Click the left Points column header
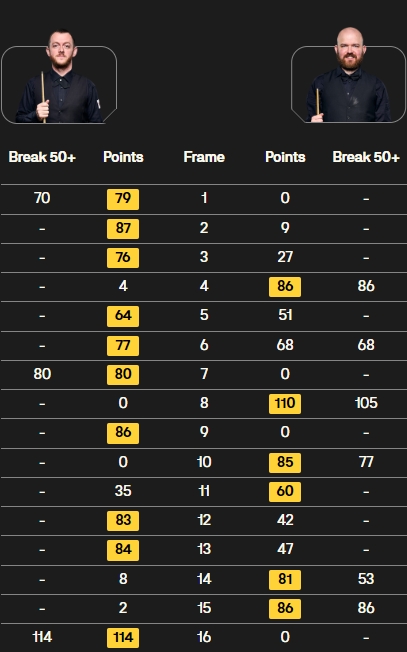The image size is (407, 652). click(x=123, y=157)
